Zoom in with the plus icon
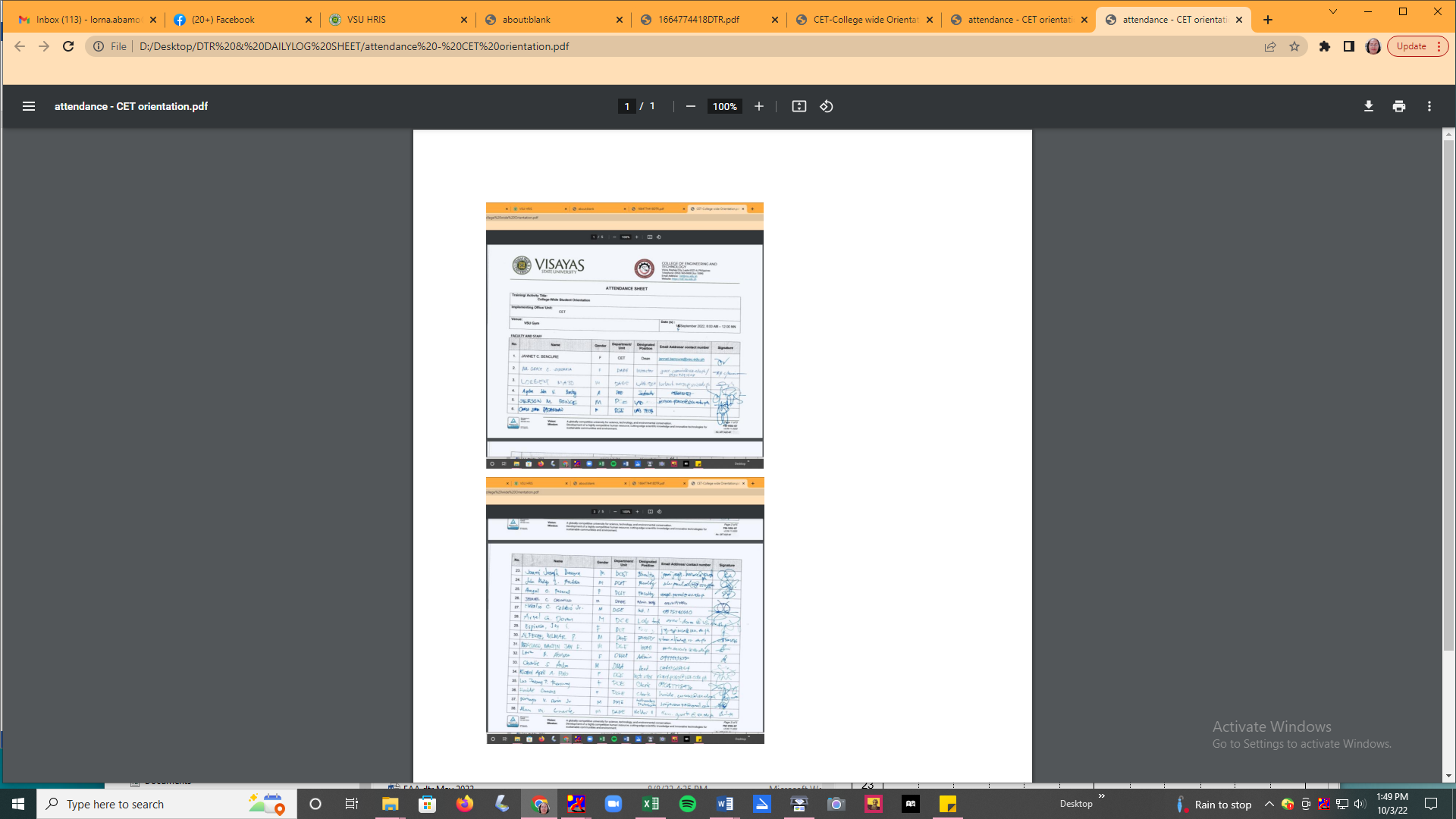This screenshot has height=819, width=1456. (x=758, y=106)
